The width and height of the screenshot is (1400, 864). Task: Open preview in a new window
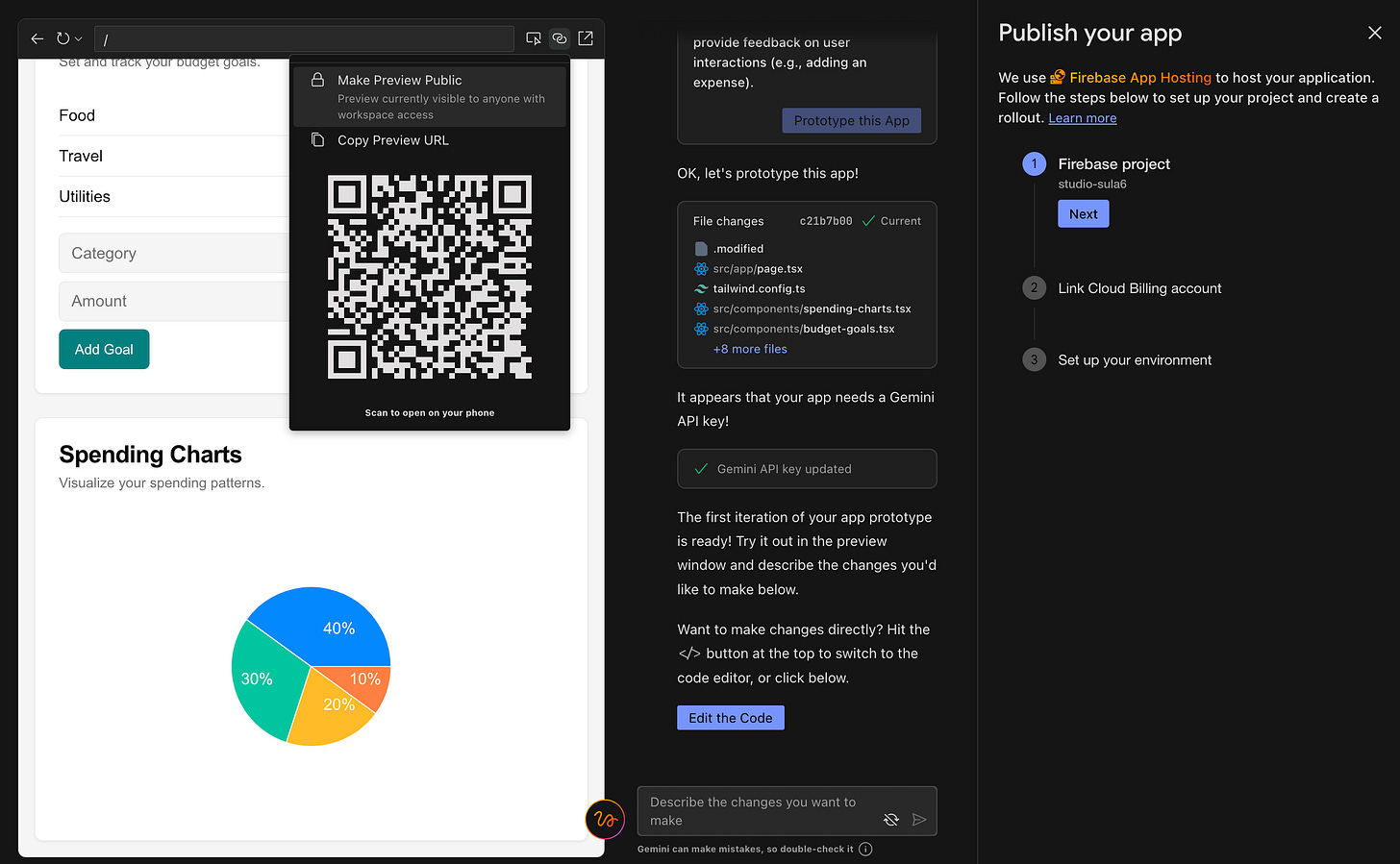tap(586, 38)
